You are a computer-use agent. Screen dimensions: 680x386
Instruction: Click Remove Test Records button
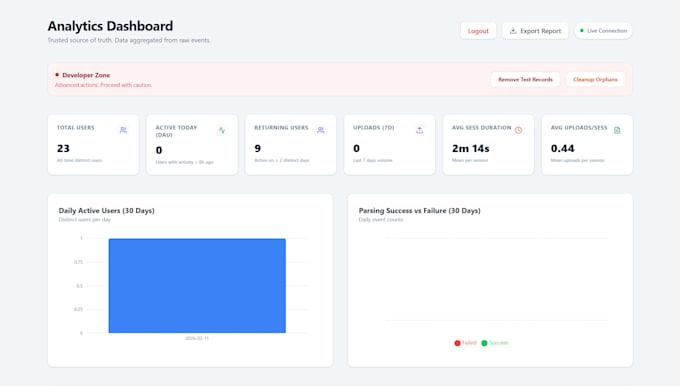(x=525, y=79)
